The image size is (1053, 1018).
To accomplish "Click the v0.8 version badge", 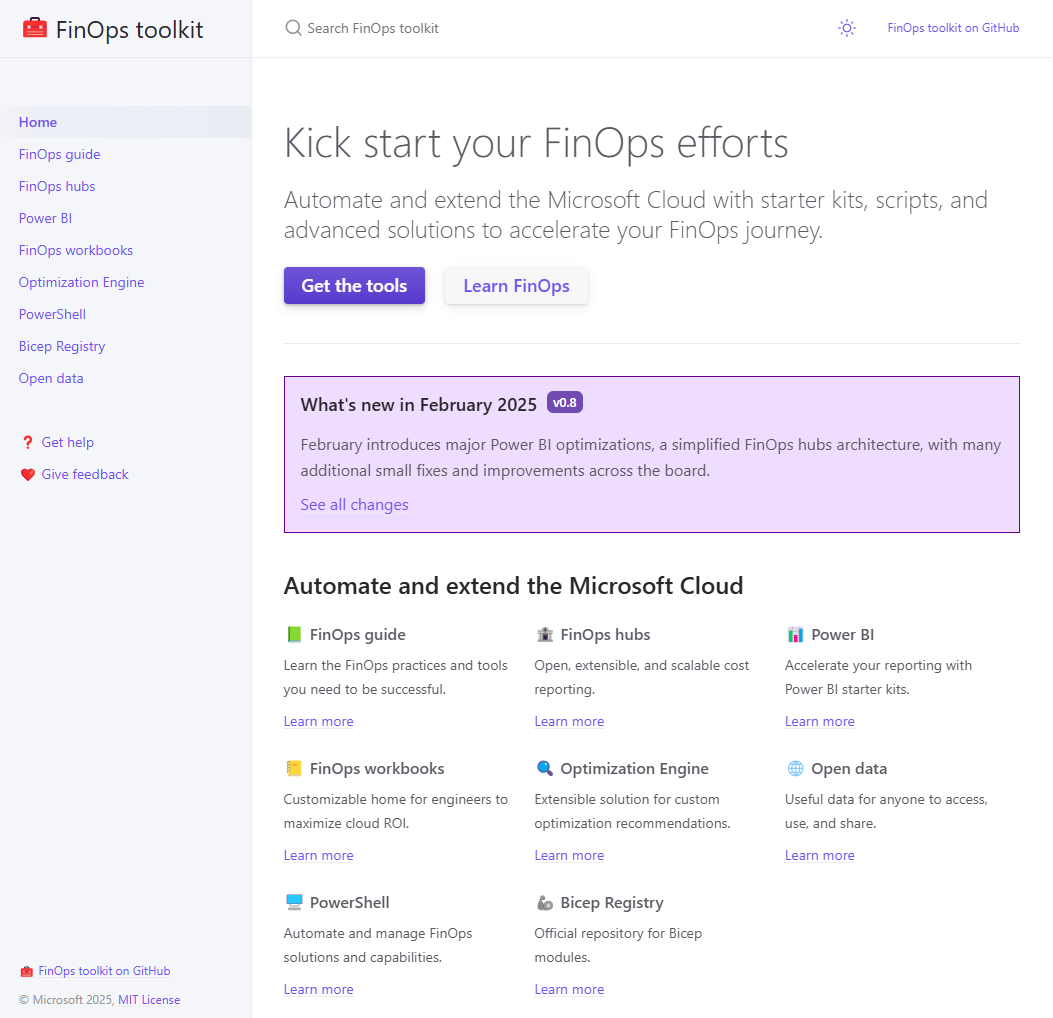I will [x=565, y=403].
